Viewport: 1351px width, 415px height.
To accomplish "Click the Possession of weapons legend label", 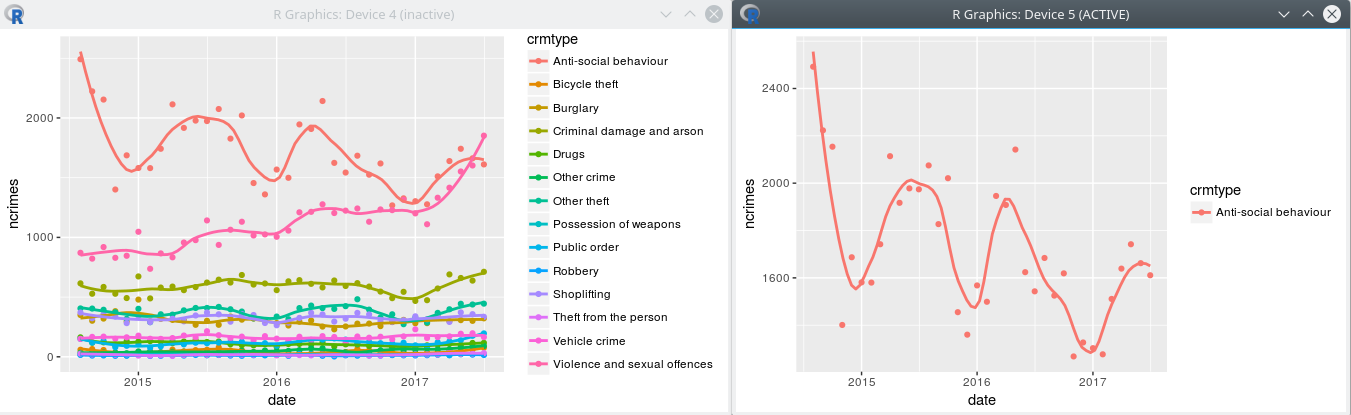I will [616, 224].
